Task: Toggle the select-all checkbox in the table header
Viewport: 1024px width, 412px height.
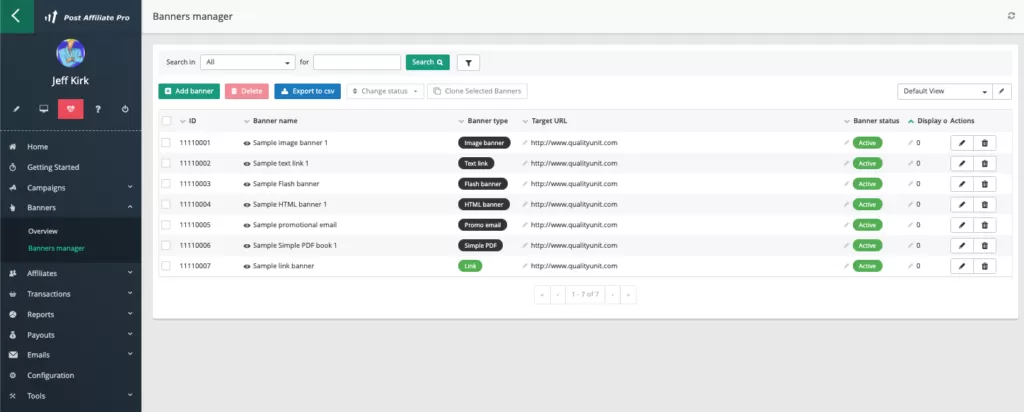Action: (x=166, y=121)
